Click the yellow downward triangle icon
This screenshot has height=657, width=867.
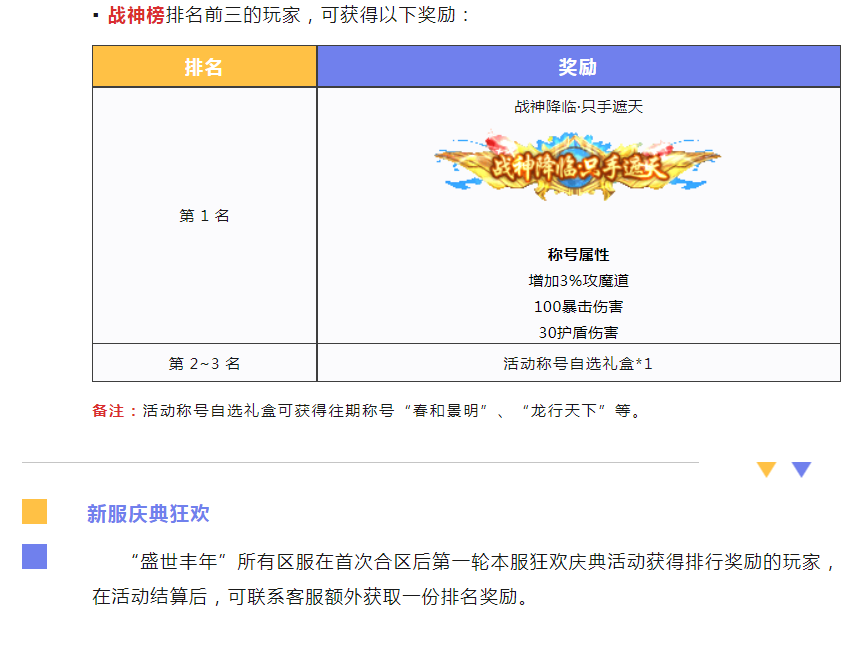[766, 469]
